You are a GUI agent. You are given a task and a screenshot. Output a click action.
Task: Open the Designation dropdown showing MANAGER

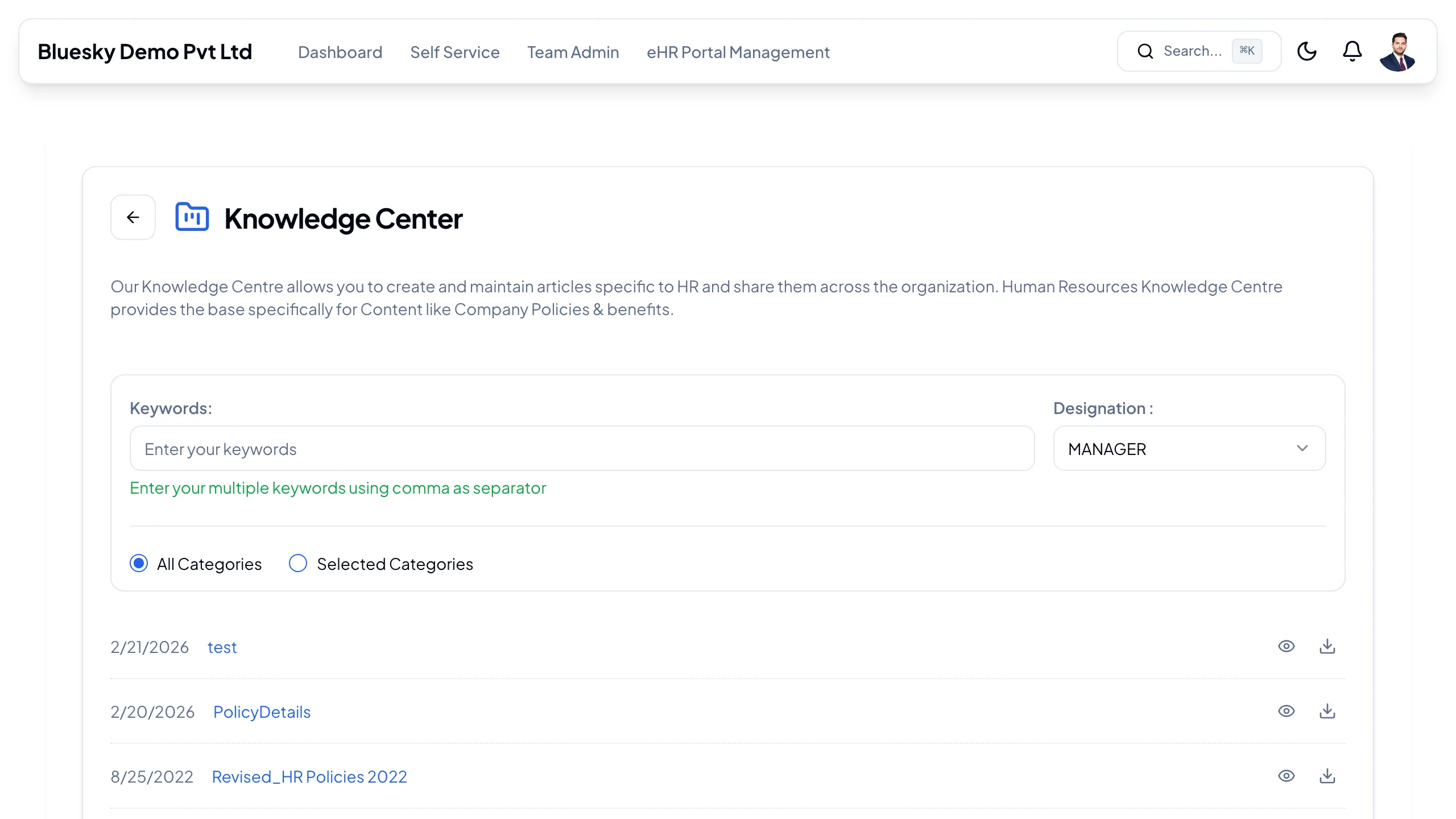pyautogui.click(x=1189, y=449)
